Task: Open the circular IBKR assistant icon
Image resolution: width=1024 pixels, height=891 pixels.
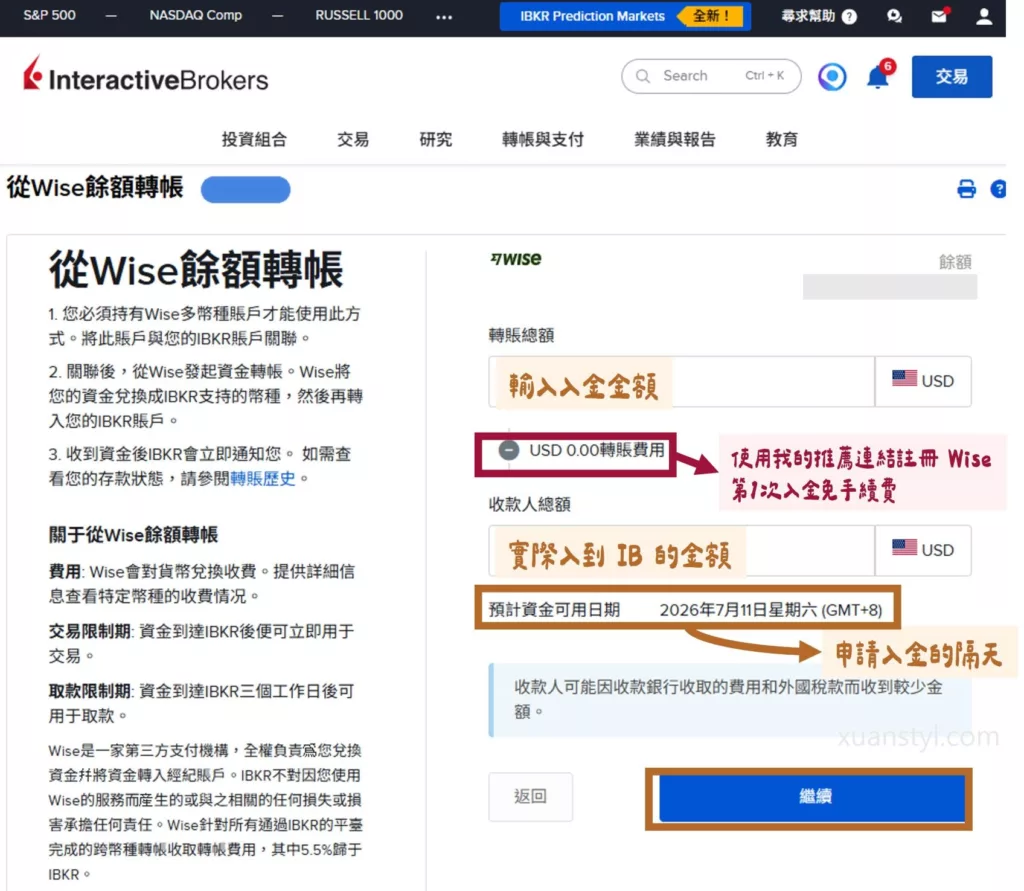Action: pos(832,76)
